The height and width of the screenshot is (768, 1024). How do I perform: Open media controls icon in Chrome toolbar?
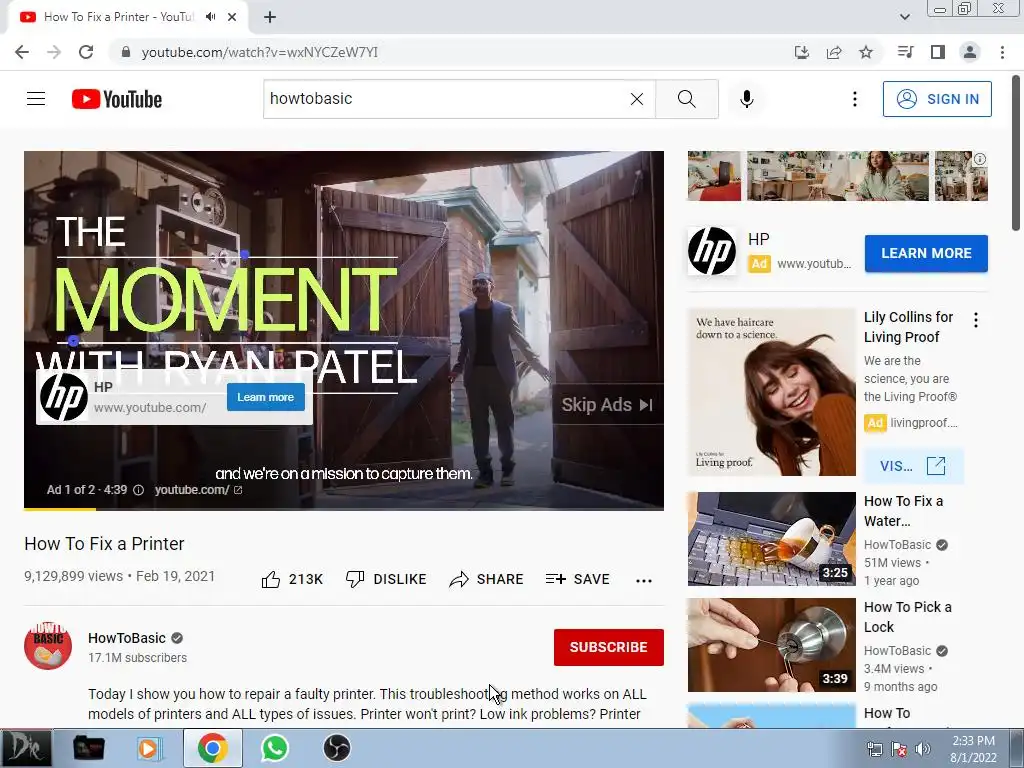[905, 52]
